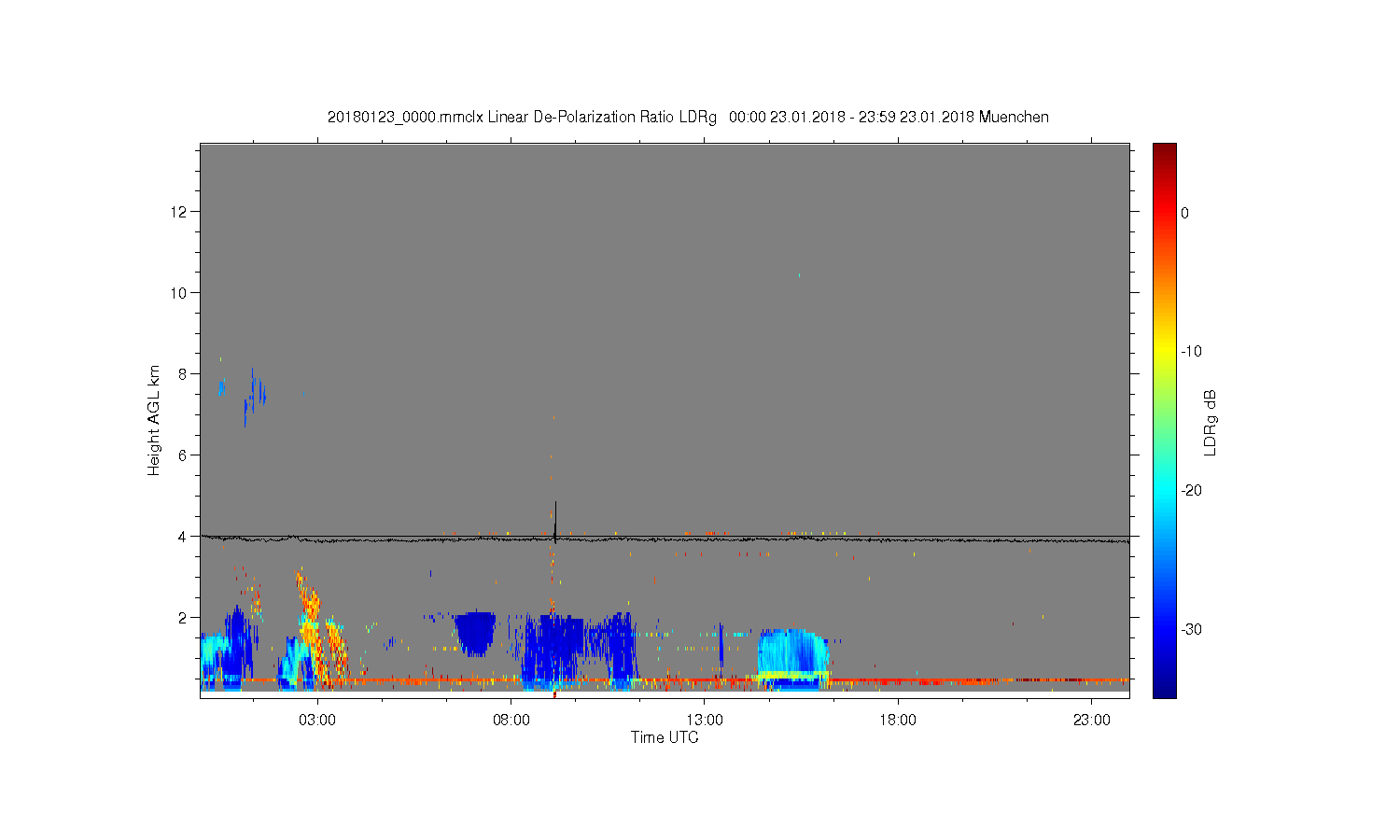Click the height tick label 4
This screenshot has height=840, width=1400.
184,537
